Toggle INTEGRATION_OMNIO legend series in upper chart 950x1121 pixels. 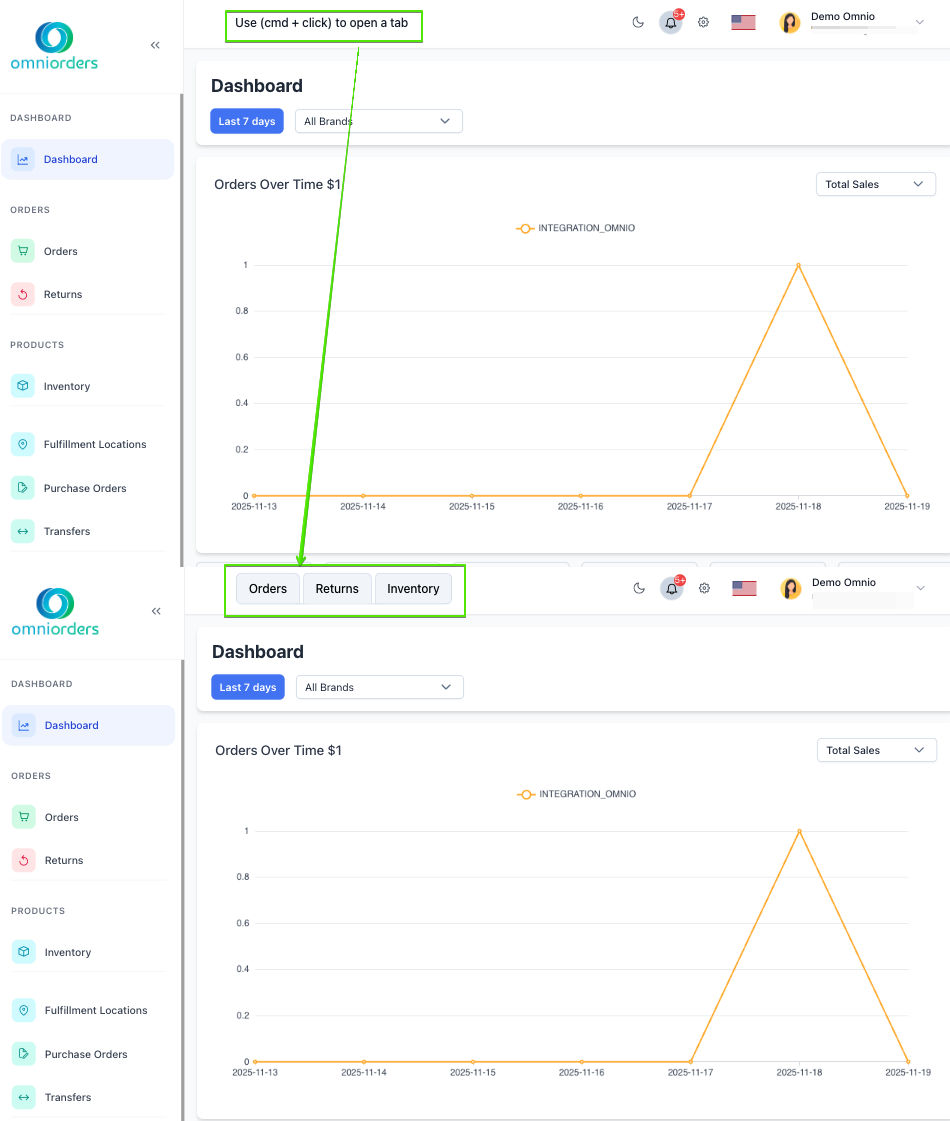pos(575,228)
